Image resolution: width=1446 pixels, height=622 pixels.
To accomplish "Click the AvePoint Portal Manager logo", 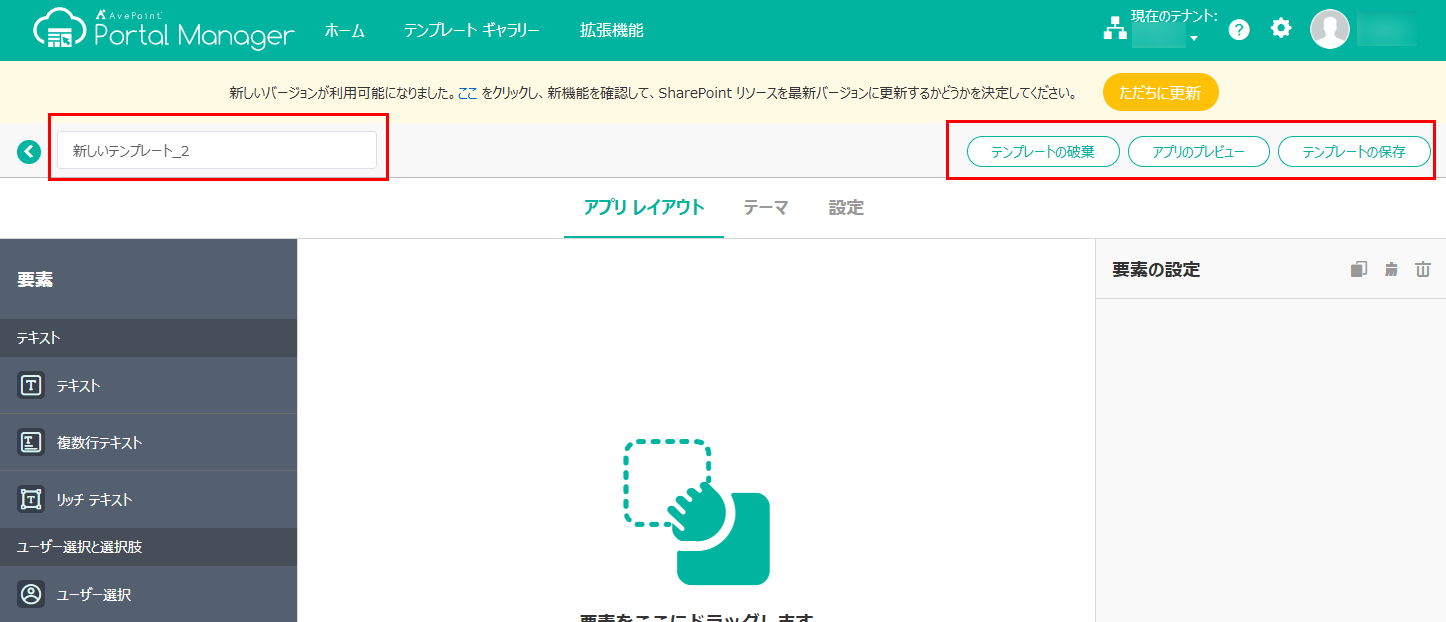I will 164,30.
